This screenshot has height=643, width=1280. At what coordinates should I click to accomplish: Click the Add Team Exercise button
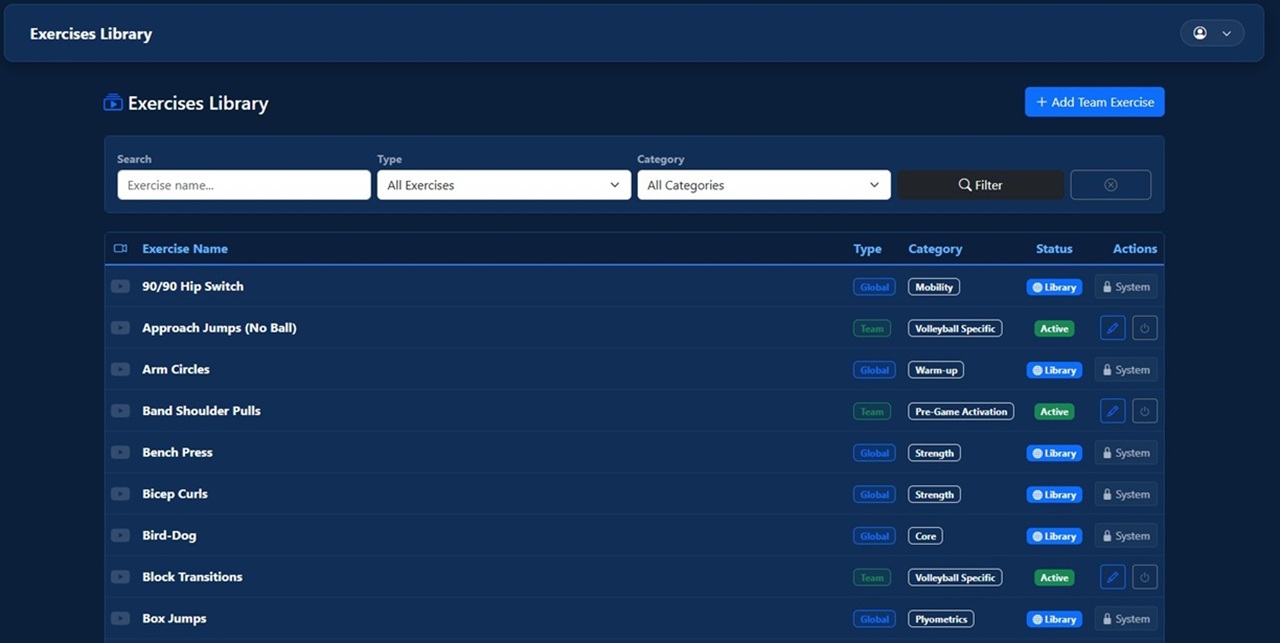pyautogui.click(x=1094, y=101)
